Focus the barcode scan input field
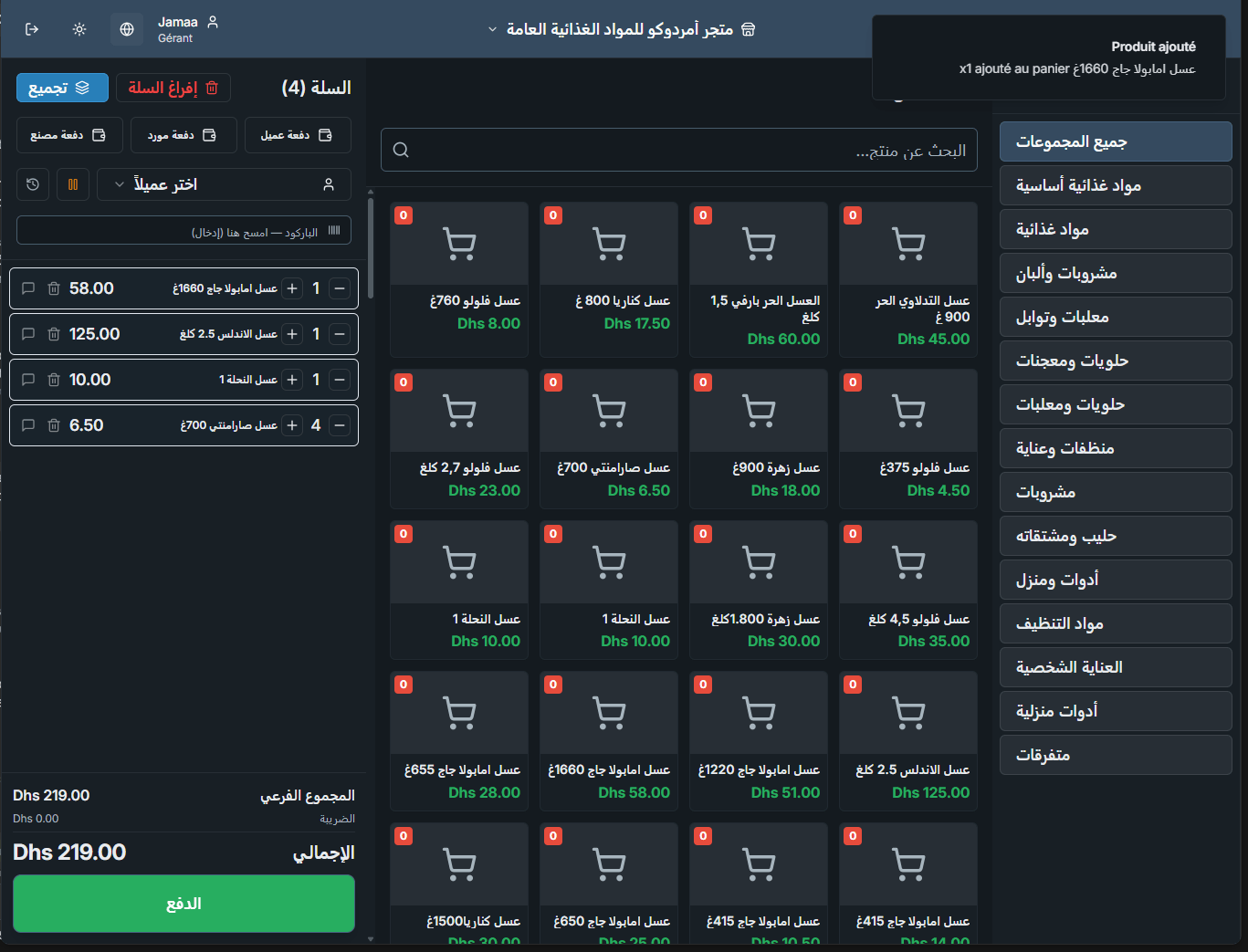Viewport: 1248px width, 952px height. coord(184,231)
